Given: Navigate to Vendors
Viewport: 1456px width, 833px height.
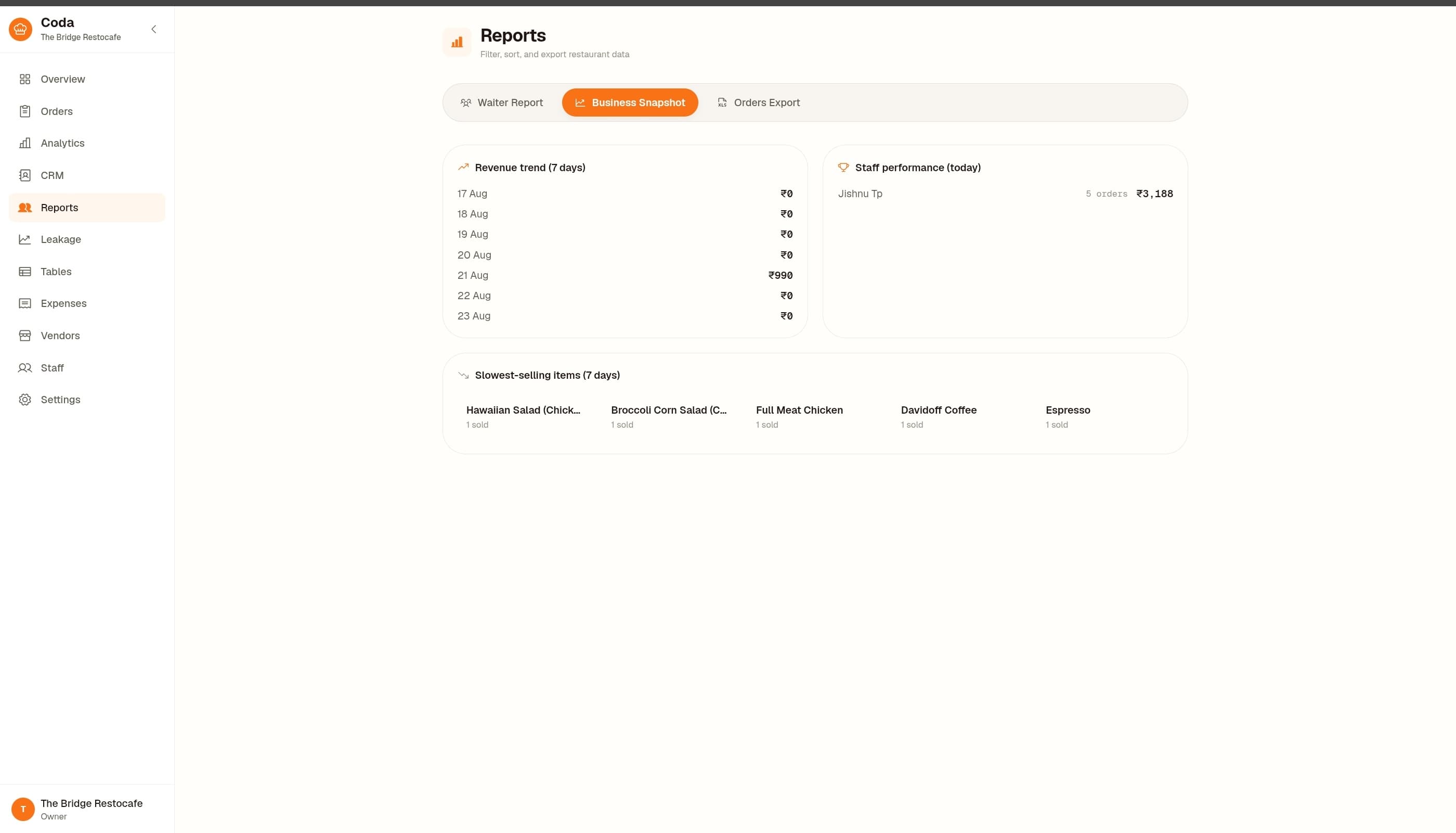Looking at the screenshot, I should point(60,336).
